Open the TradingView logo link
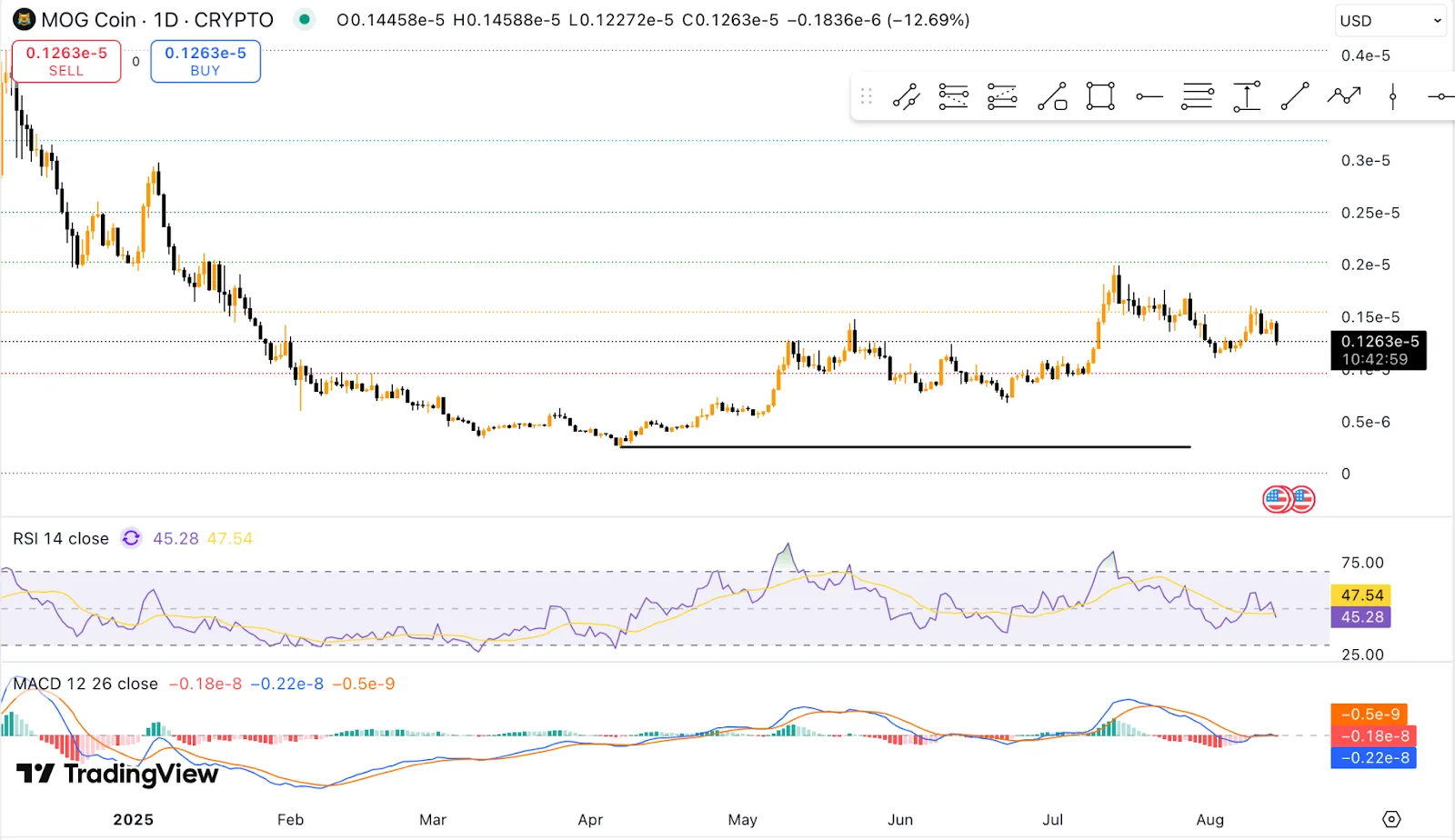This screenshot has width=1455, height=840. [117, 774]
